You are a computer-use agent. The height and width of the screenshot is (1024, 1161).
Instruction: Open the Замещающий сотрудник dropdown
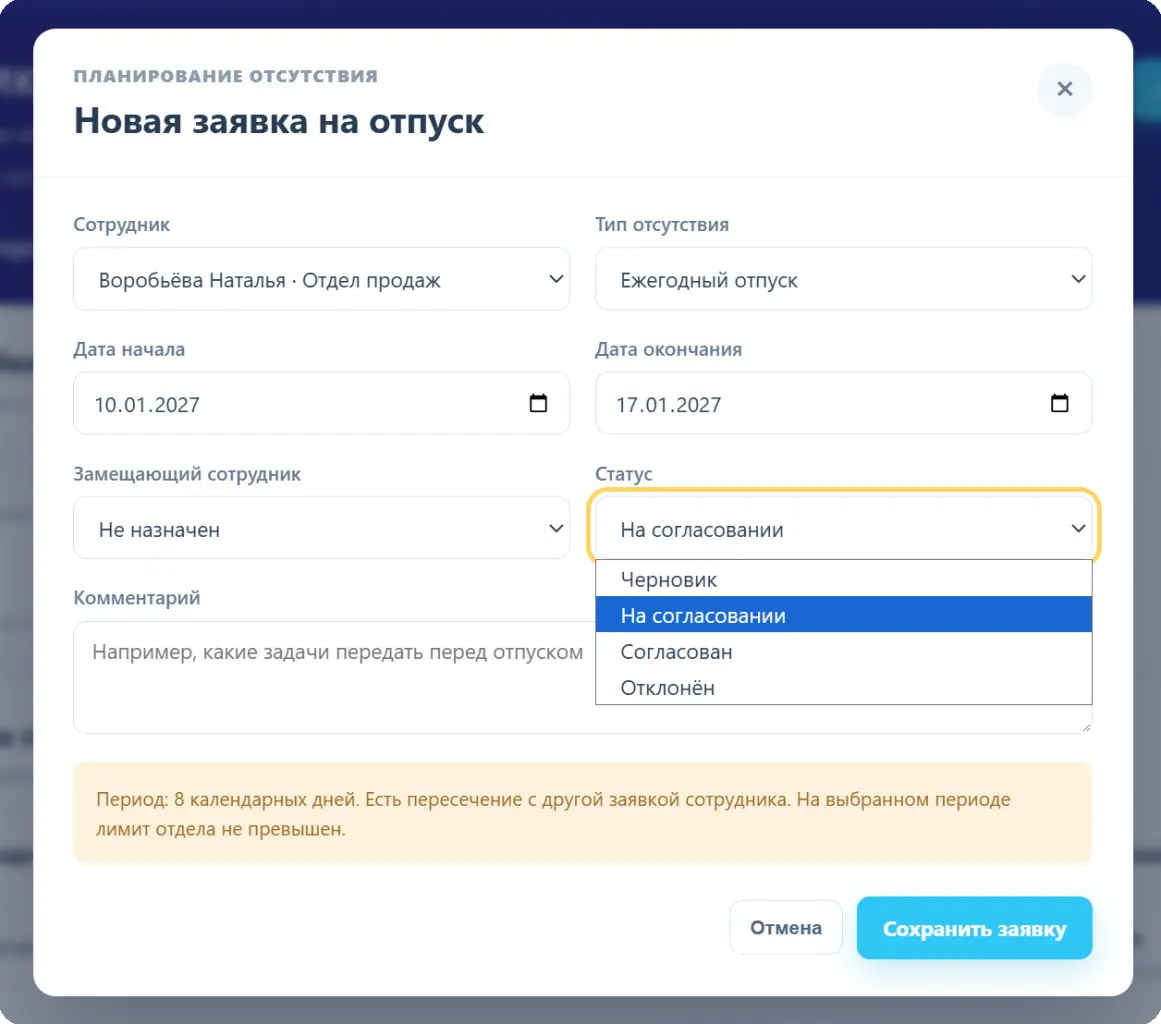click(x=321, y=528)
